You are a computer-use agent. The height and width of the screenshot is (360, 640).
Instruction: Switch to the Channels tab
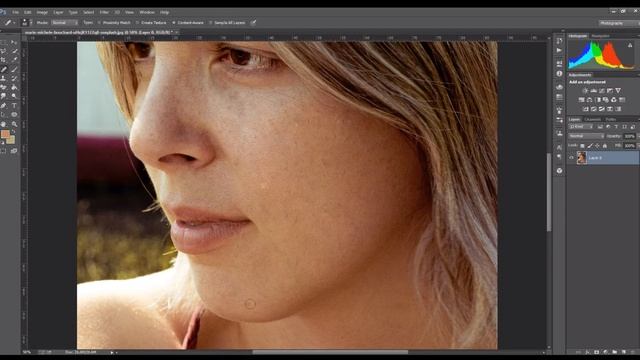[x=593, y=120]
